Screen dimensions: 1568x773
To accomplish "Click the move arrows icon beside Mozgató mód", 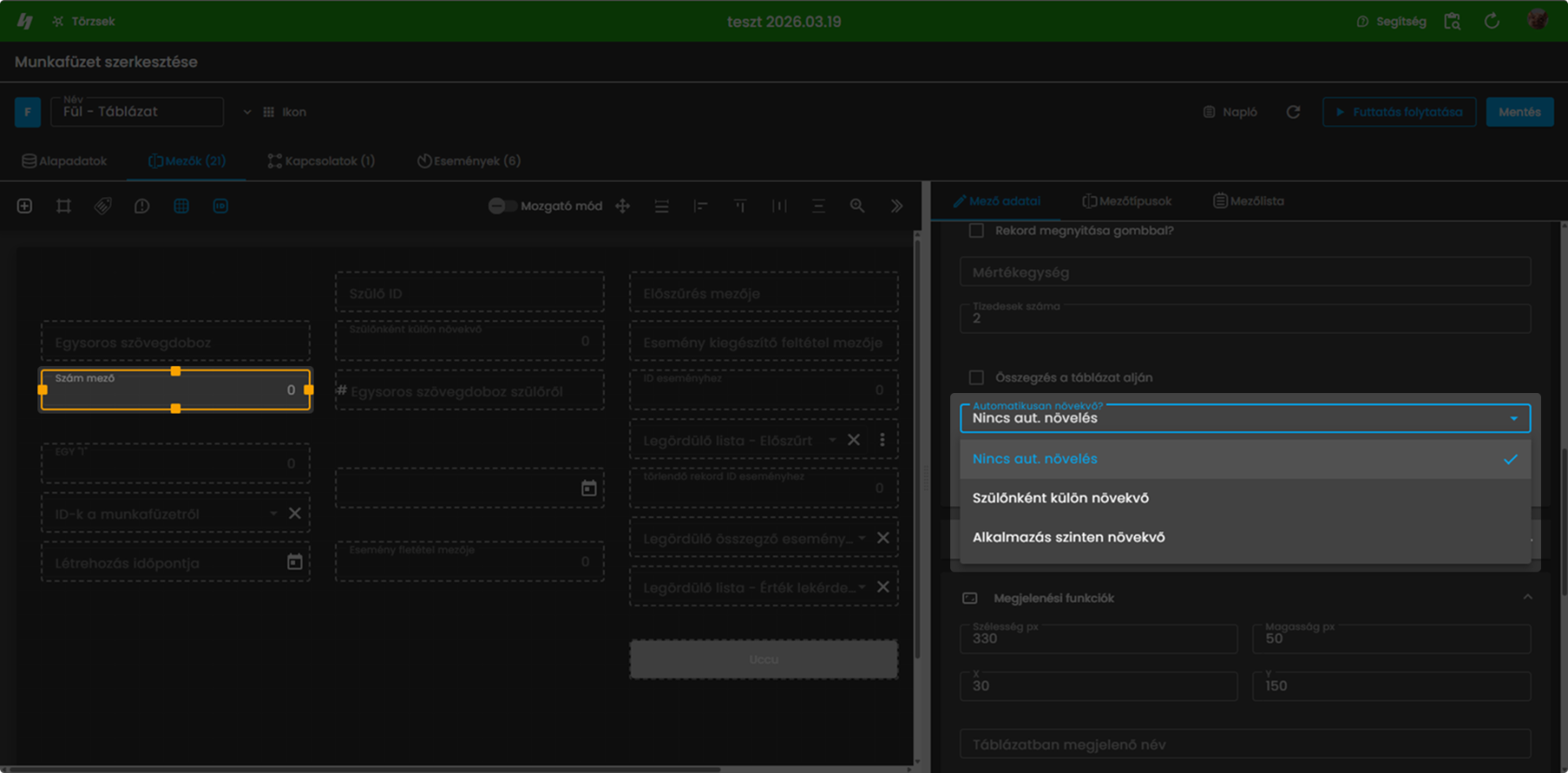I will point(623,205).
